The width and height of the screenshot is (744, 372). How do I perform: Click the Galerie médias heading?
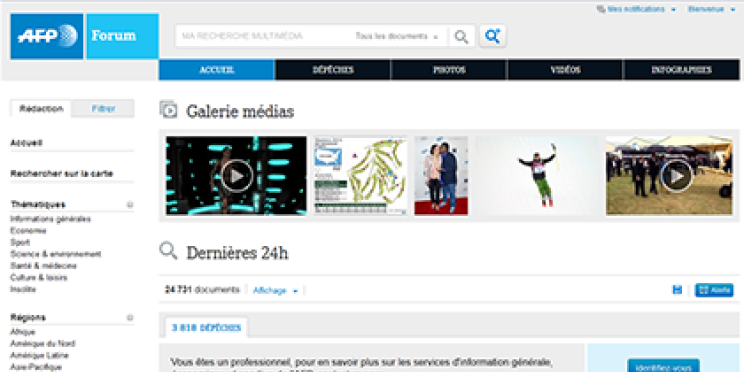coord(240,112)
